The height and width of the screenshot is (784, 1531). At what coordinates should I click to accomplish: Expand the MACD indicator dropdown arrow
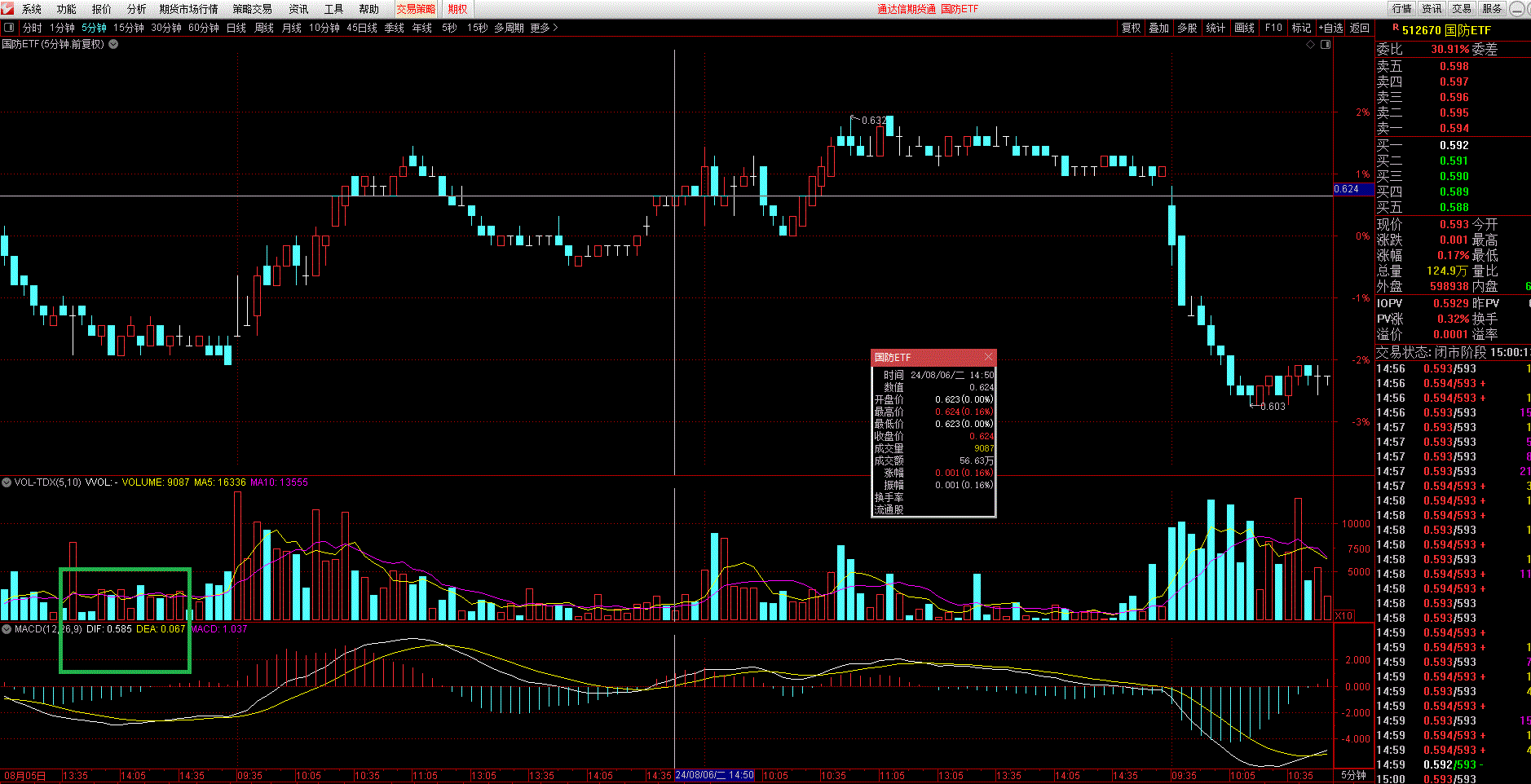tap(7, 629)
